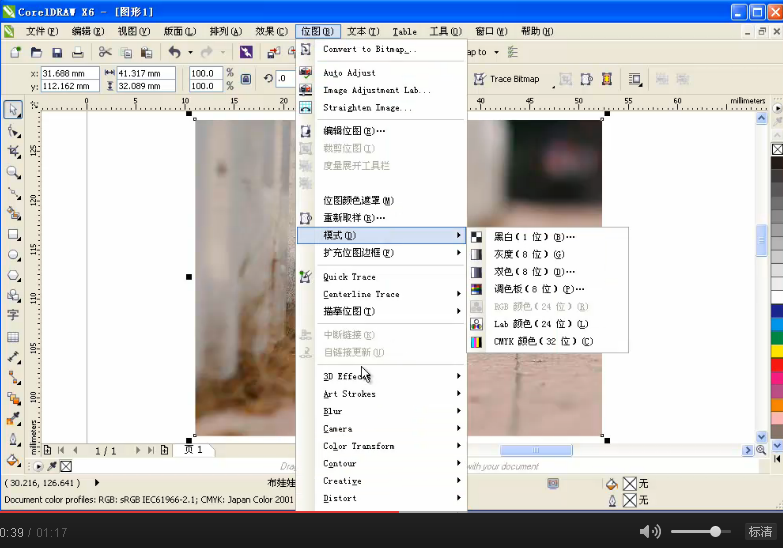Expand the Centerline Trace submenu
The image size is (783, 548).
(382, 294)
